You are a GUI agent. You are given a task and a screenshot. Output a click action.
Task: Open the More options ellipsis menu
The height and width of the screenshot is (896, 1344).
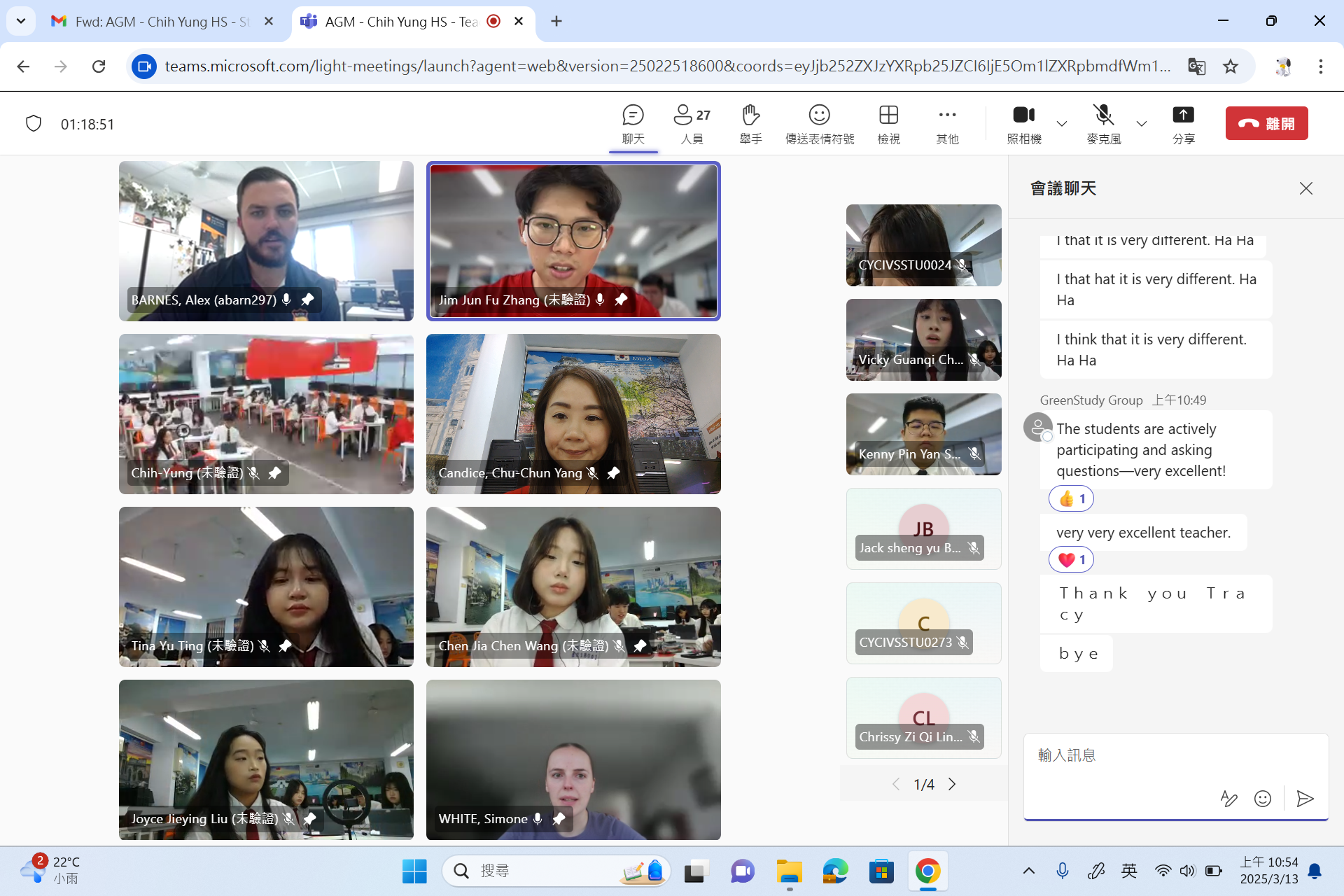[x=947, y=124]
